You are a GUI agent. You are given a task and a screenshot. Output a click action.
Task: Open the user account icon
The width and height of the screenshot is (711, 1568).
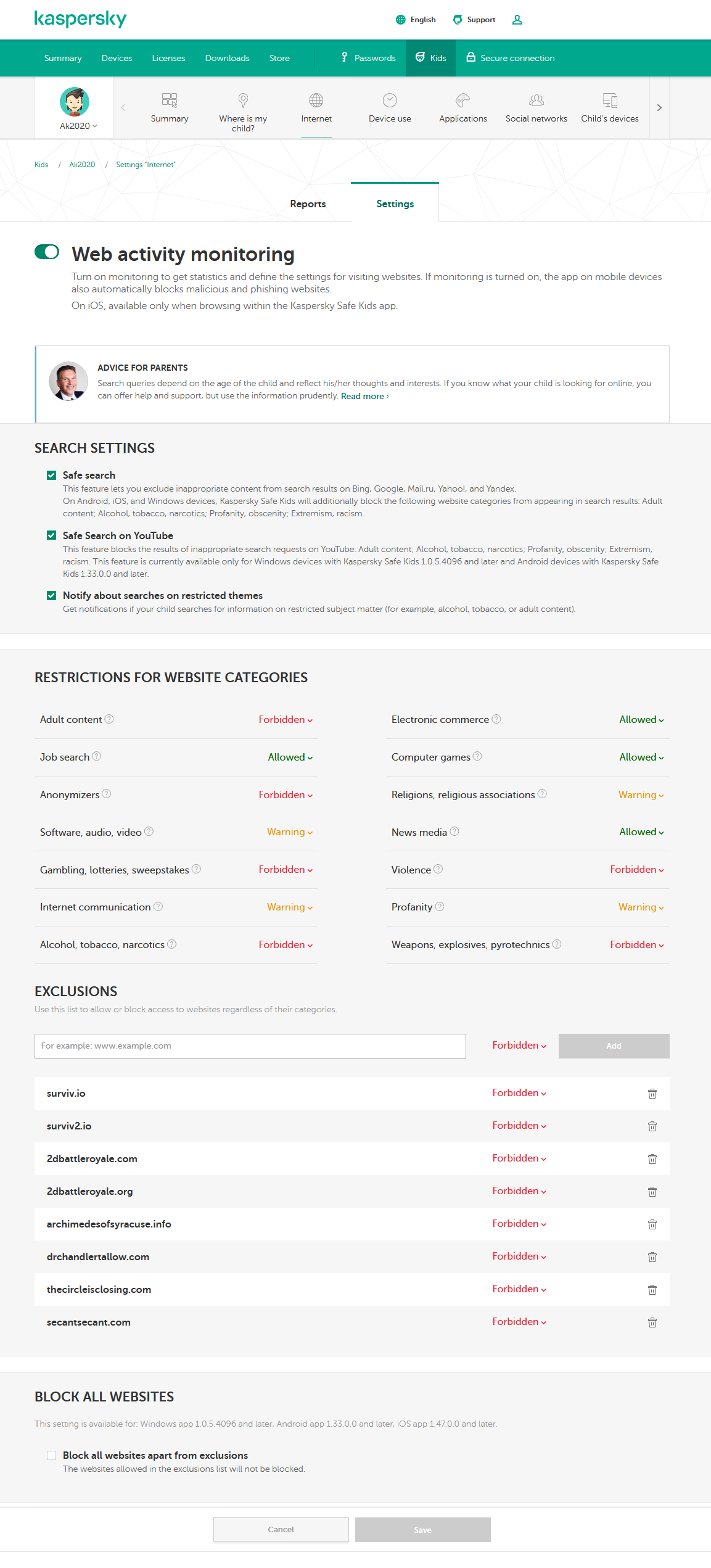pos(517,20)
